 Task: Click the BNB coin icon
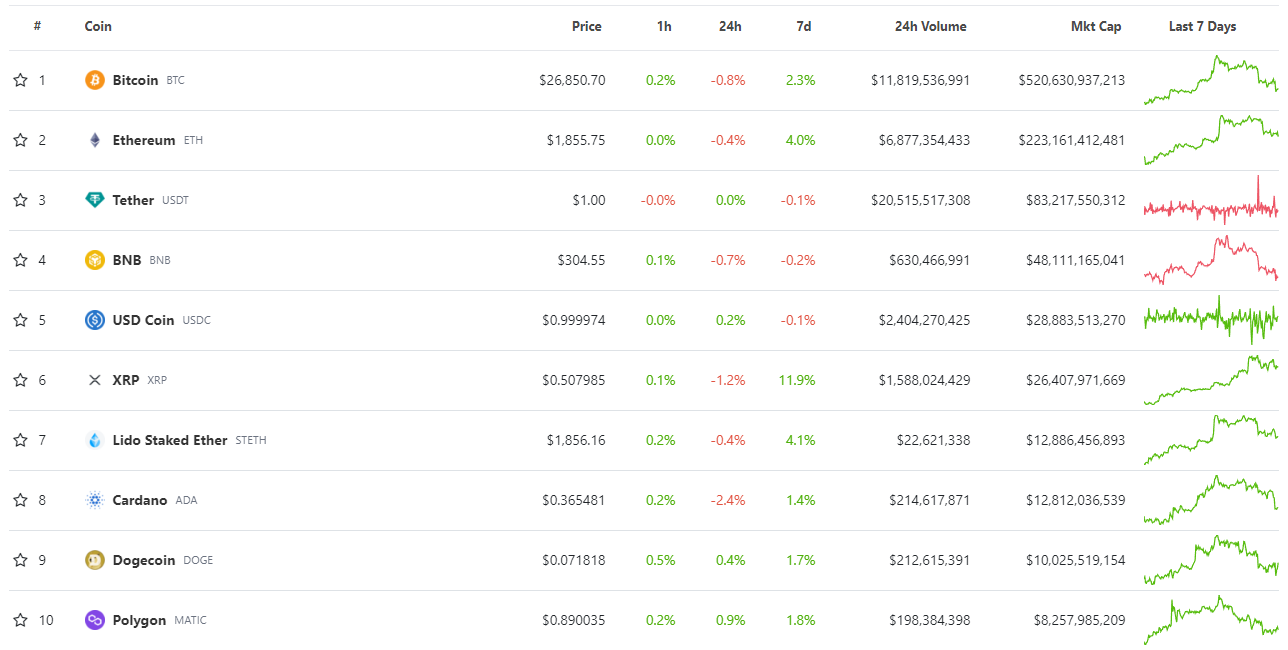(x=95, y=260)
